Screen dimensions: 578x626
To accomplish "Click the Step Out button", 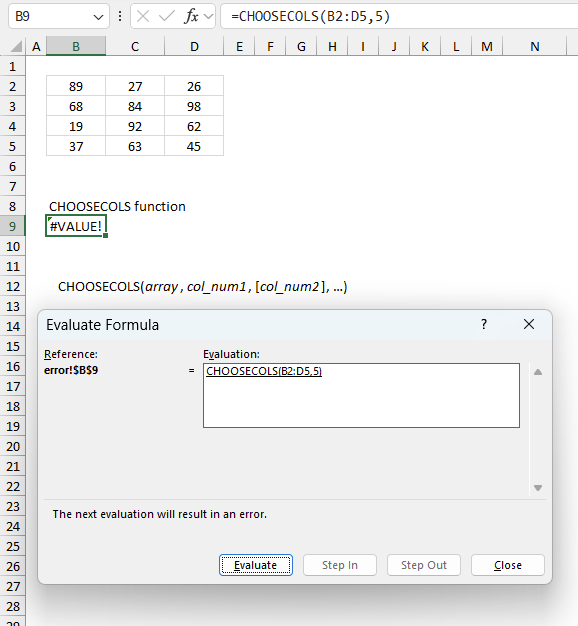I will (x=424, y=565).
